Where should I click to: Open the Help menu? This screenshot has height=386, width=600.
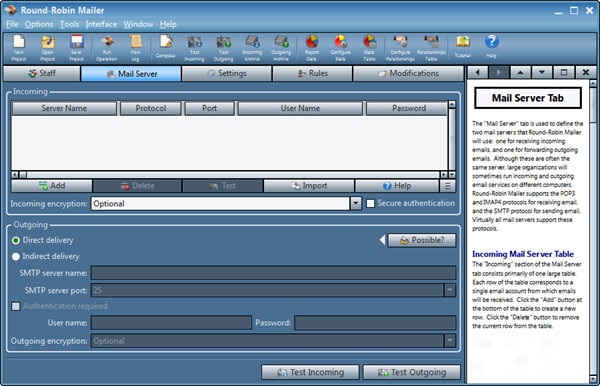click(168, 24)
